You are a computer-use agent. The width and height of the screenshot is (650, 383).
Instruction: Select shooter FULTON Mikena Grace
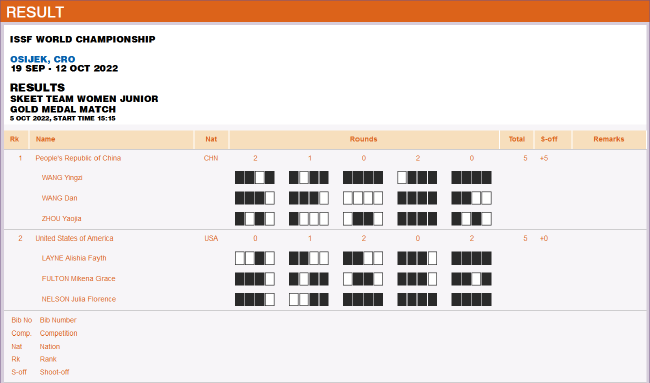tap(78, 279)
